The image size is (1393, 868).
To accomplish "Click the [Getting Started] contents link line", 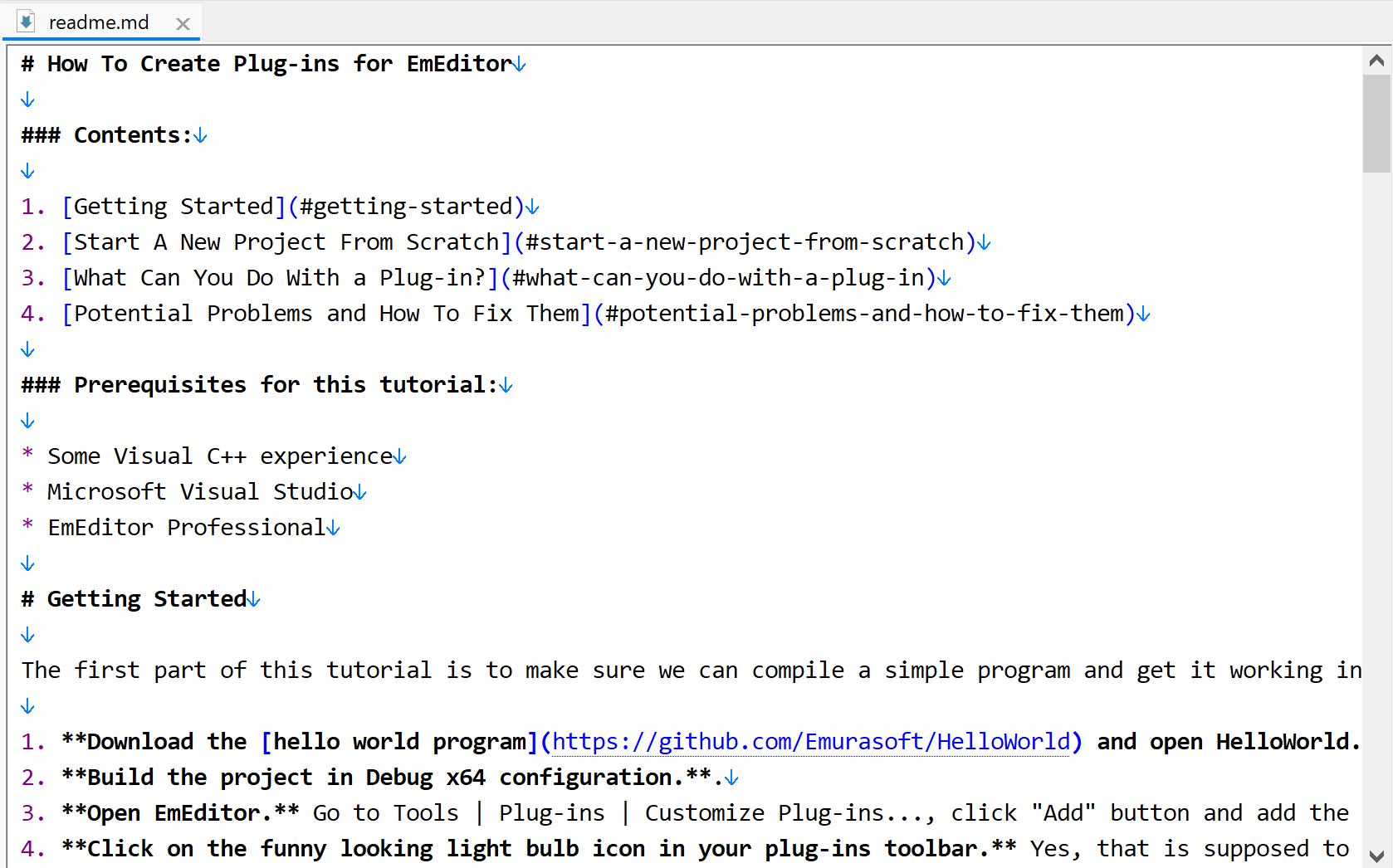I will pyautogui.click(x=280, y=207).
